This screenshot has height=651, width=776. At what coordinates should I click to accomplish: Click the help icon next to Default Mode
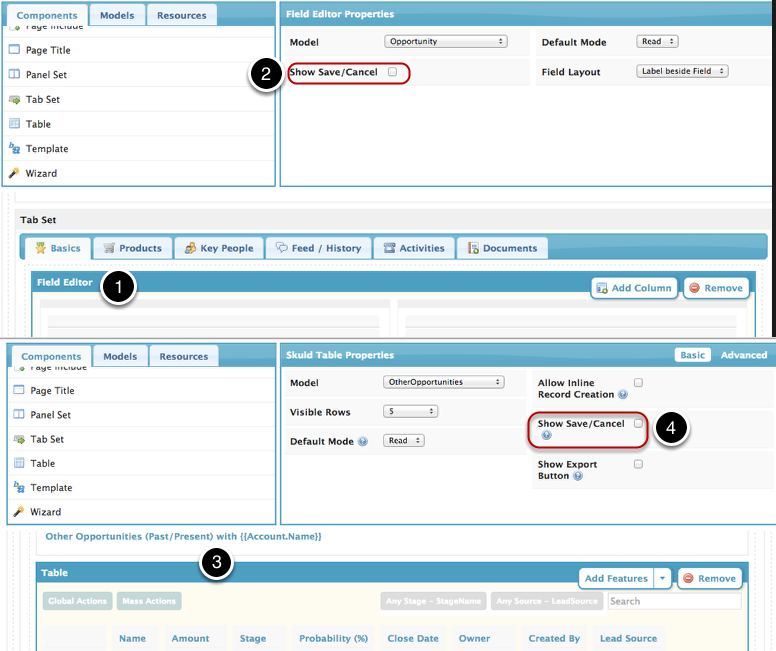click(363, 441)
